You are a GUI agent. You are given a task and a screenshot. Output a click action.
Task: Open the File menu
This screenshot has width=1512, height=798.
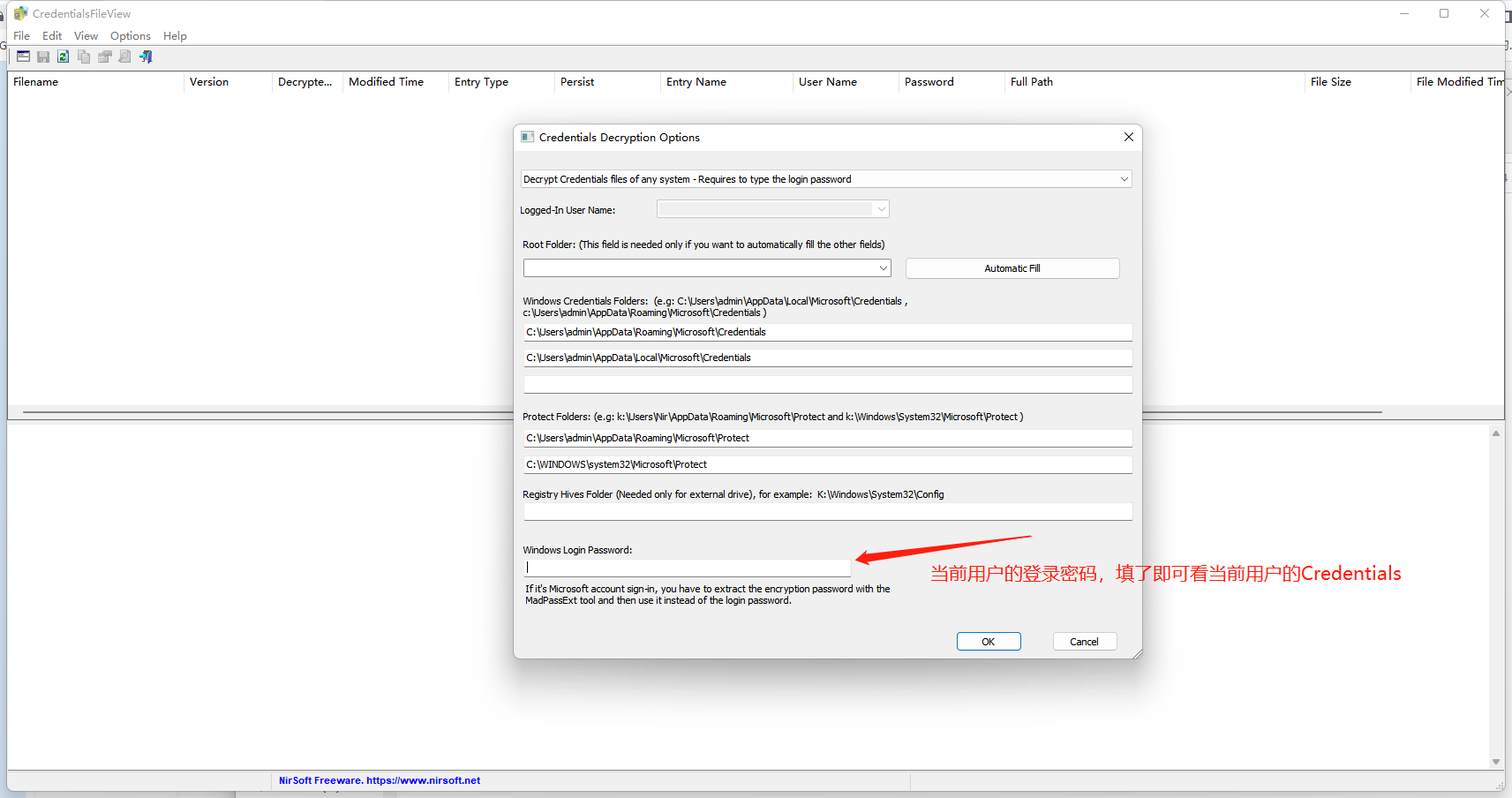[x=21, y=36]
